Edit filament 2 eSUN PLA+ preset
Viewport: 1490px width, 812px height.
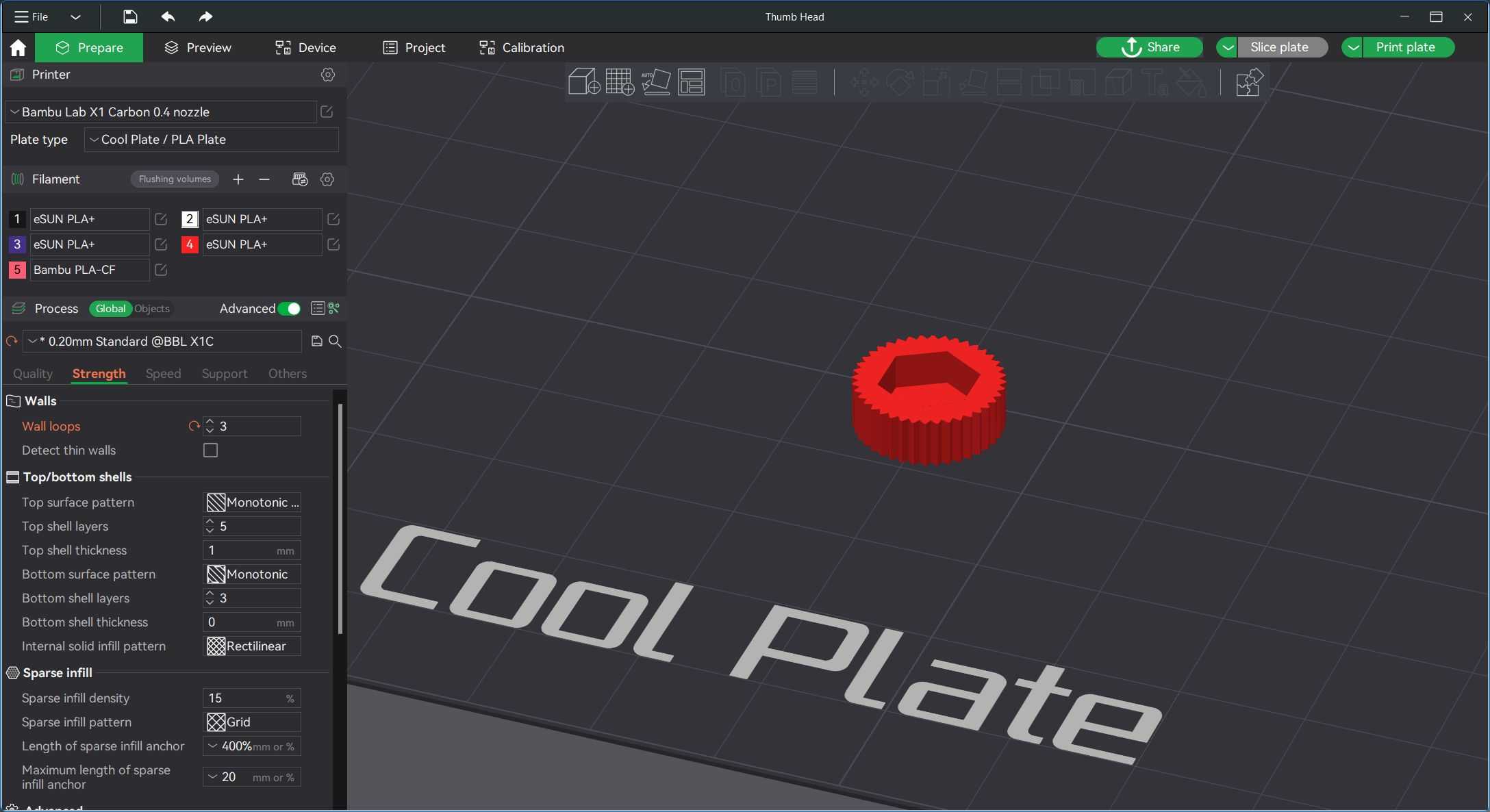(333, 219)
